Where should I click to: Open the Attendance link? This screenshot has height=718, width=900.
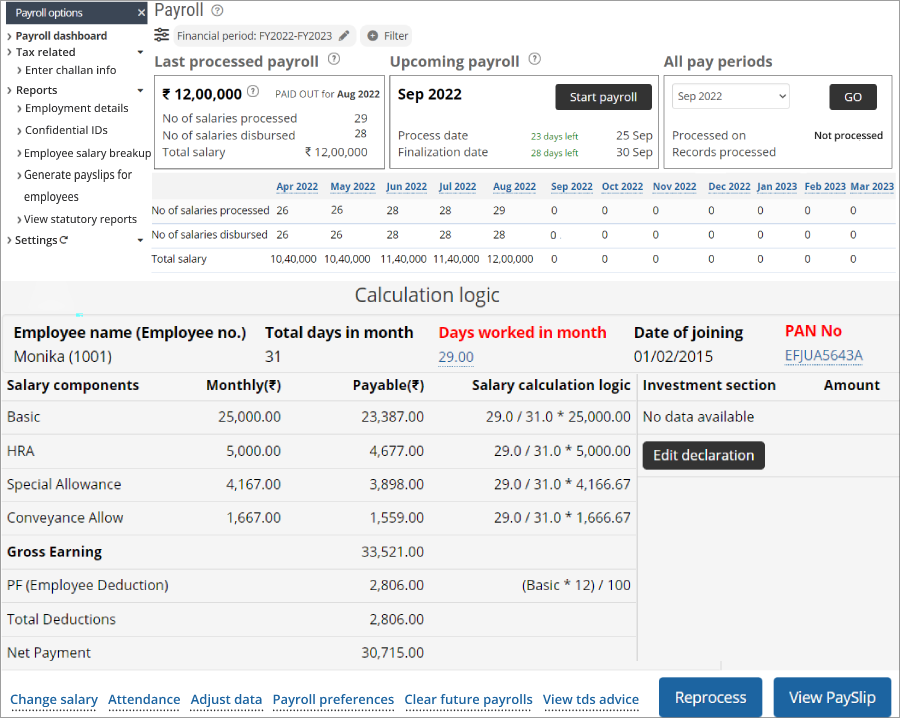coord(144,700)
